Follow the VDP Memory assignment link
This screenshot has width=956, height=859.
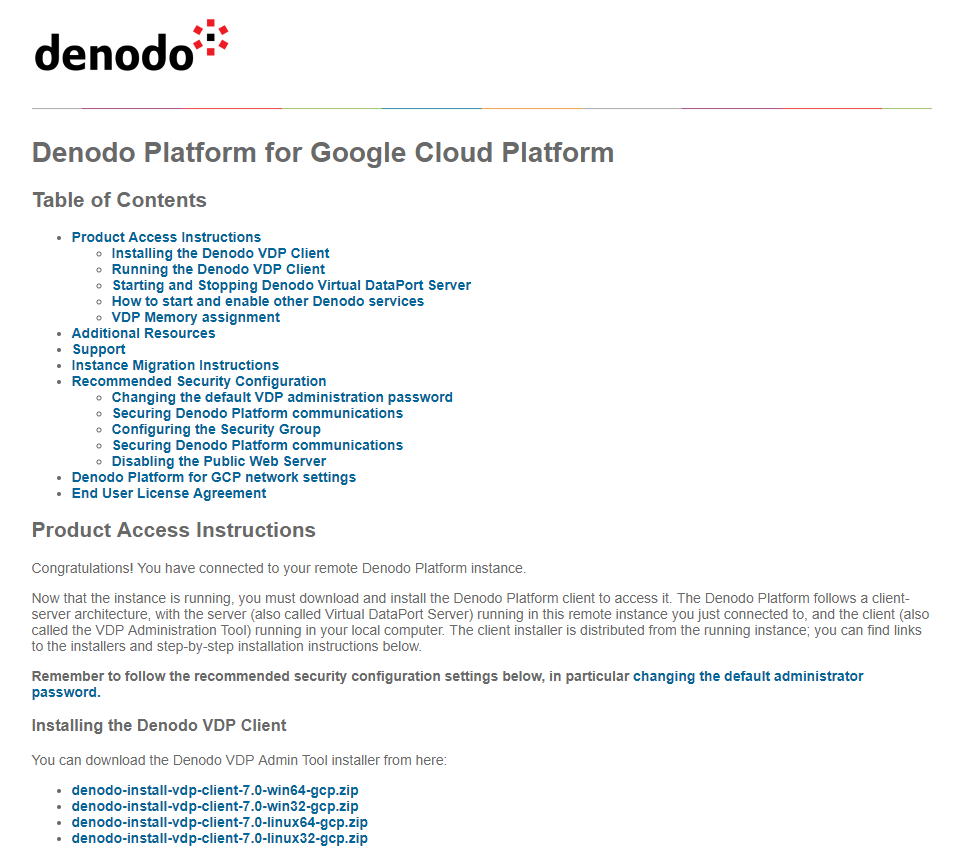(195, 317)
